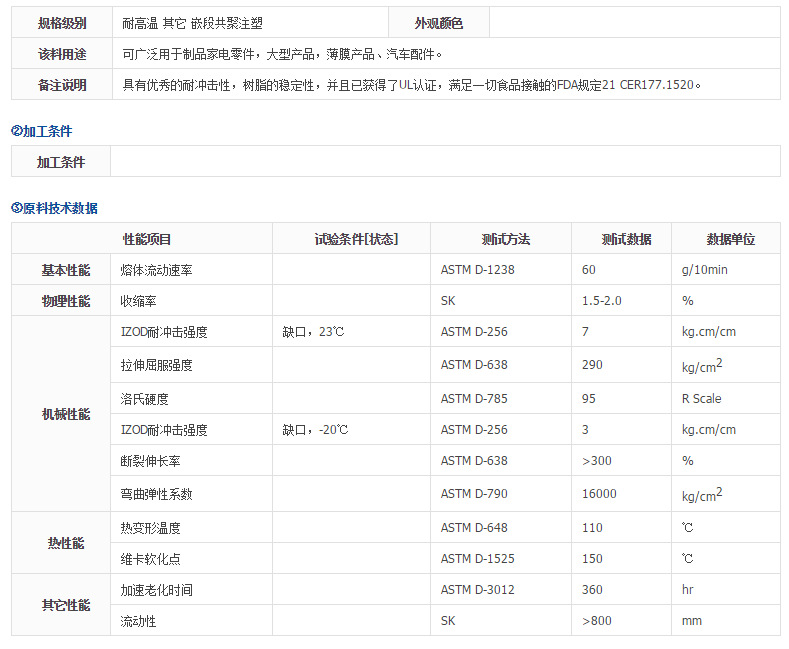Click the 该料用途 row label

click(x=62, y=54)
